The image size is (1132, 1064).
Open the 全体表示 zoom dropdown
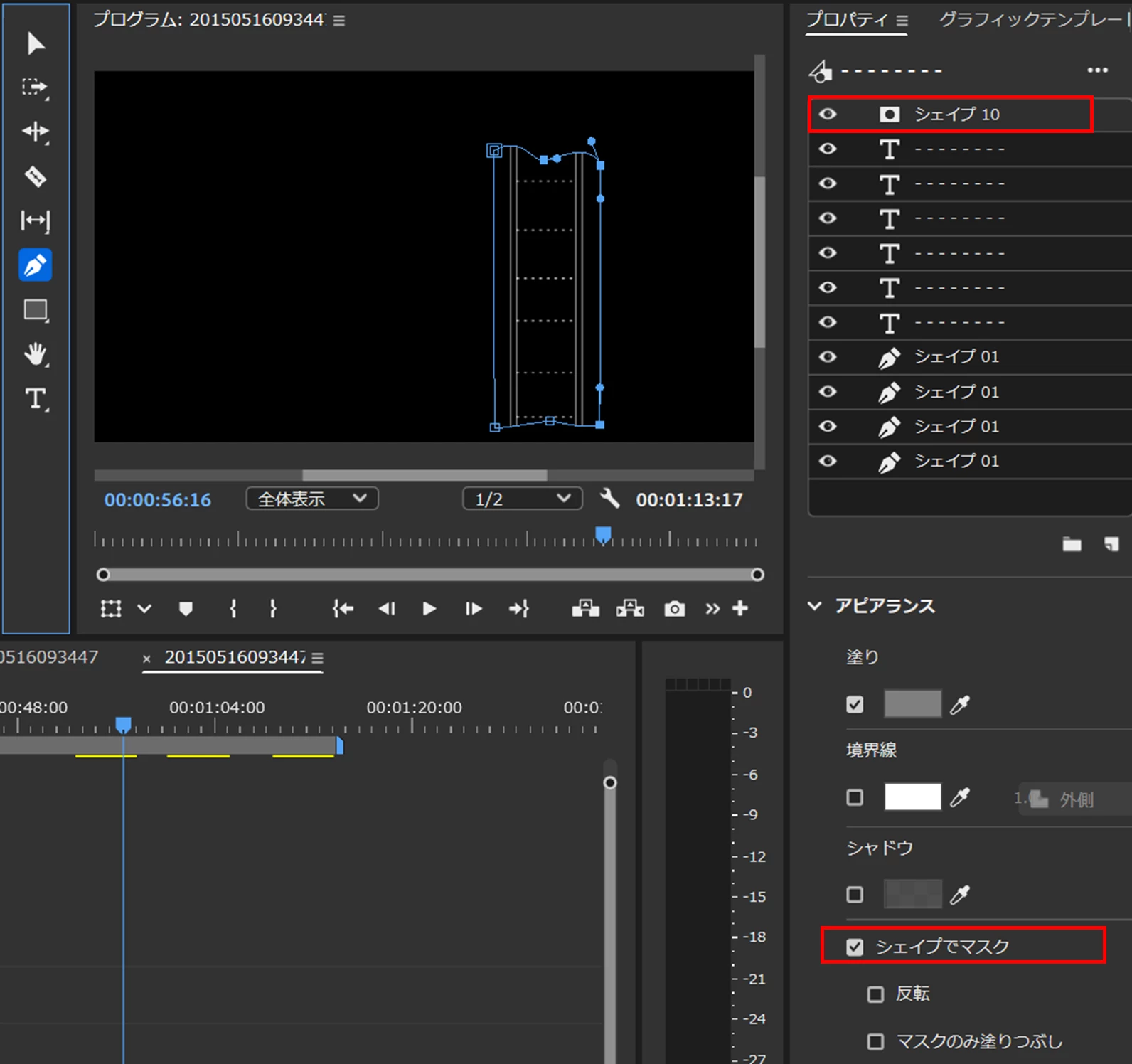click(x=312, y=499)
